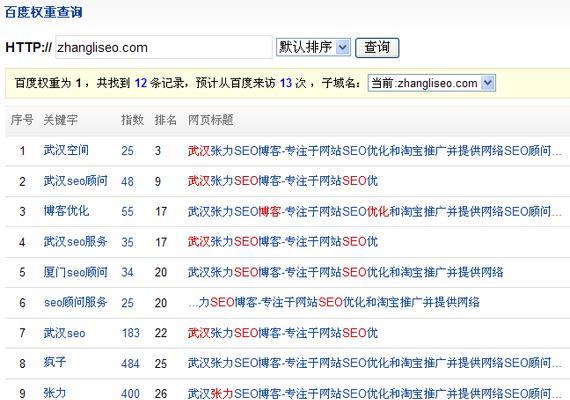The height and width of the screenshot is (400, 570).
Task: Open page title link in 张力 row
Action: click(375, 393)
